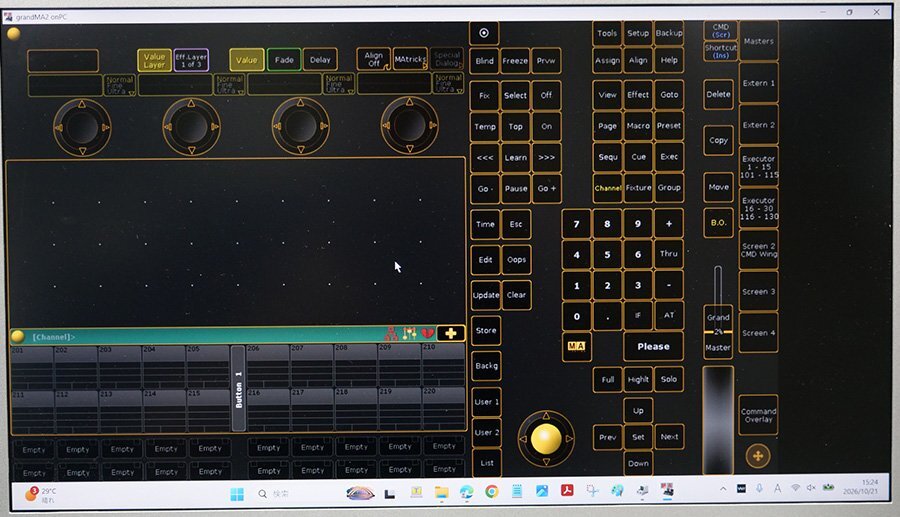Click the broken heart icon in command line
This screenshot has height=517, width=900.
(428, 333)
